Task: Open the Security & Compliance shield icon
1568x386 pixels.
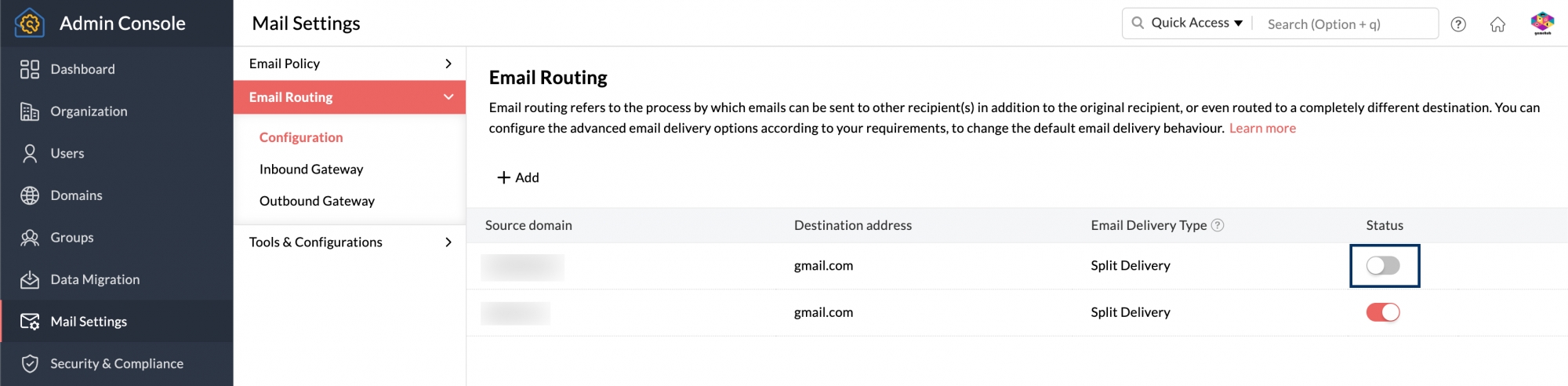Action: coord(30,364)
